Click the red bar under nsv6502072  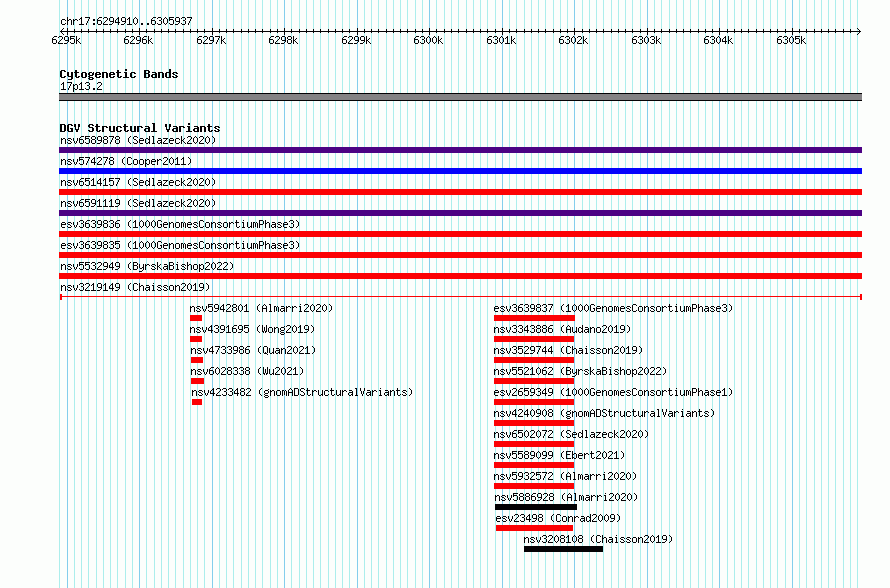534,444
